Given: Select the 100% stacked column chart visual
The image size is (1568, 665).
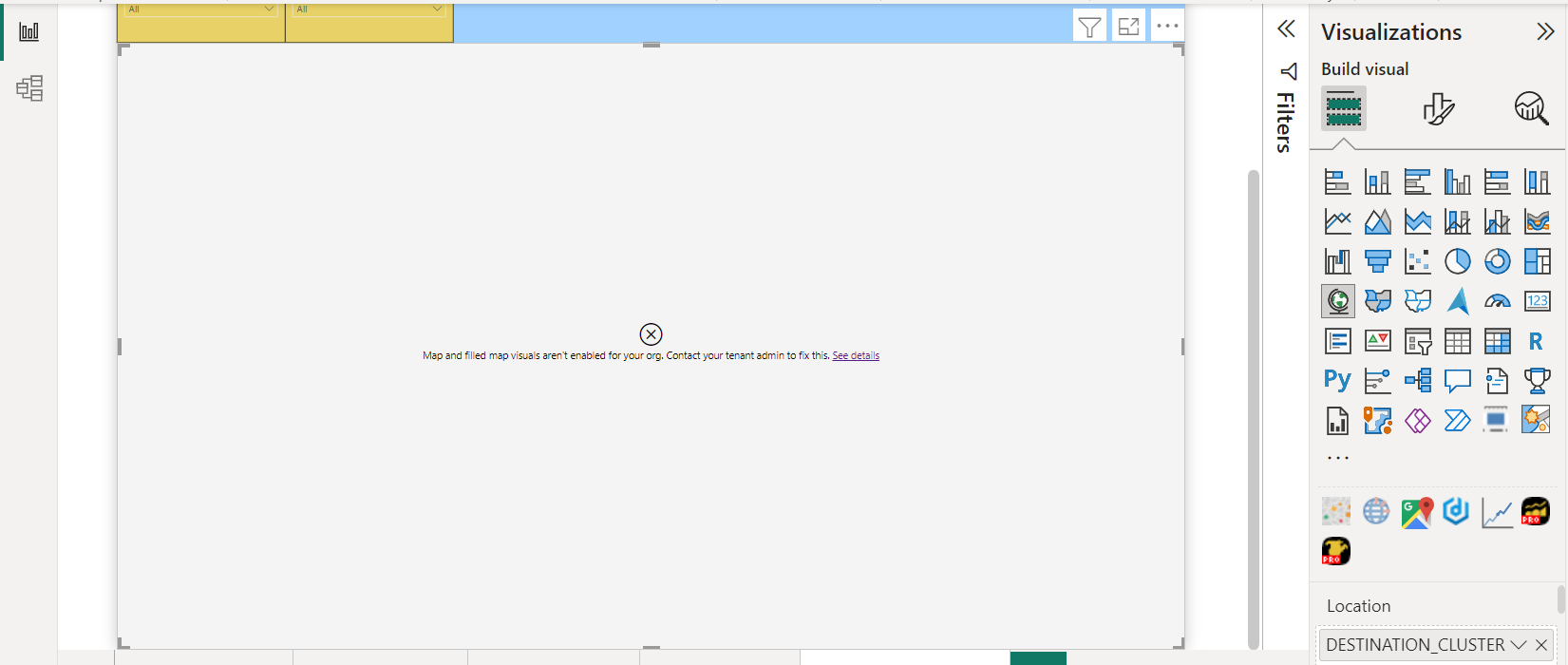Looking at the screenshot, I should click(x=1537, y=181).
